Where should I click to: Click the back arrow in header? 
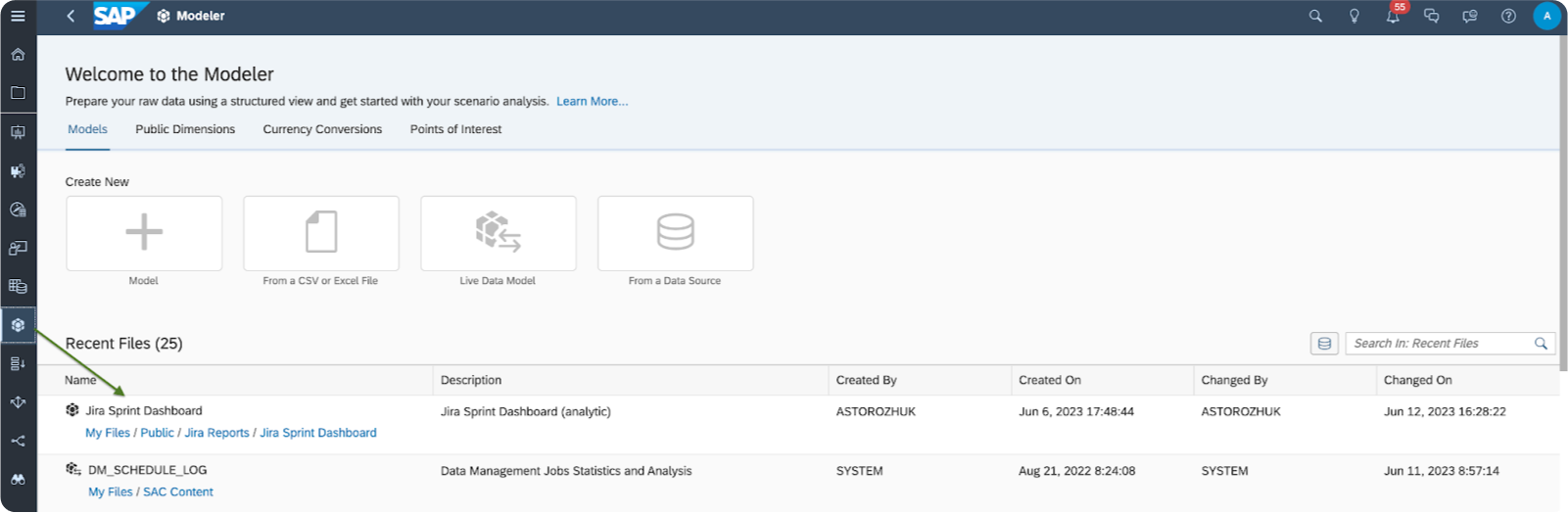pyautogui.click(x=71, y=16)
